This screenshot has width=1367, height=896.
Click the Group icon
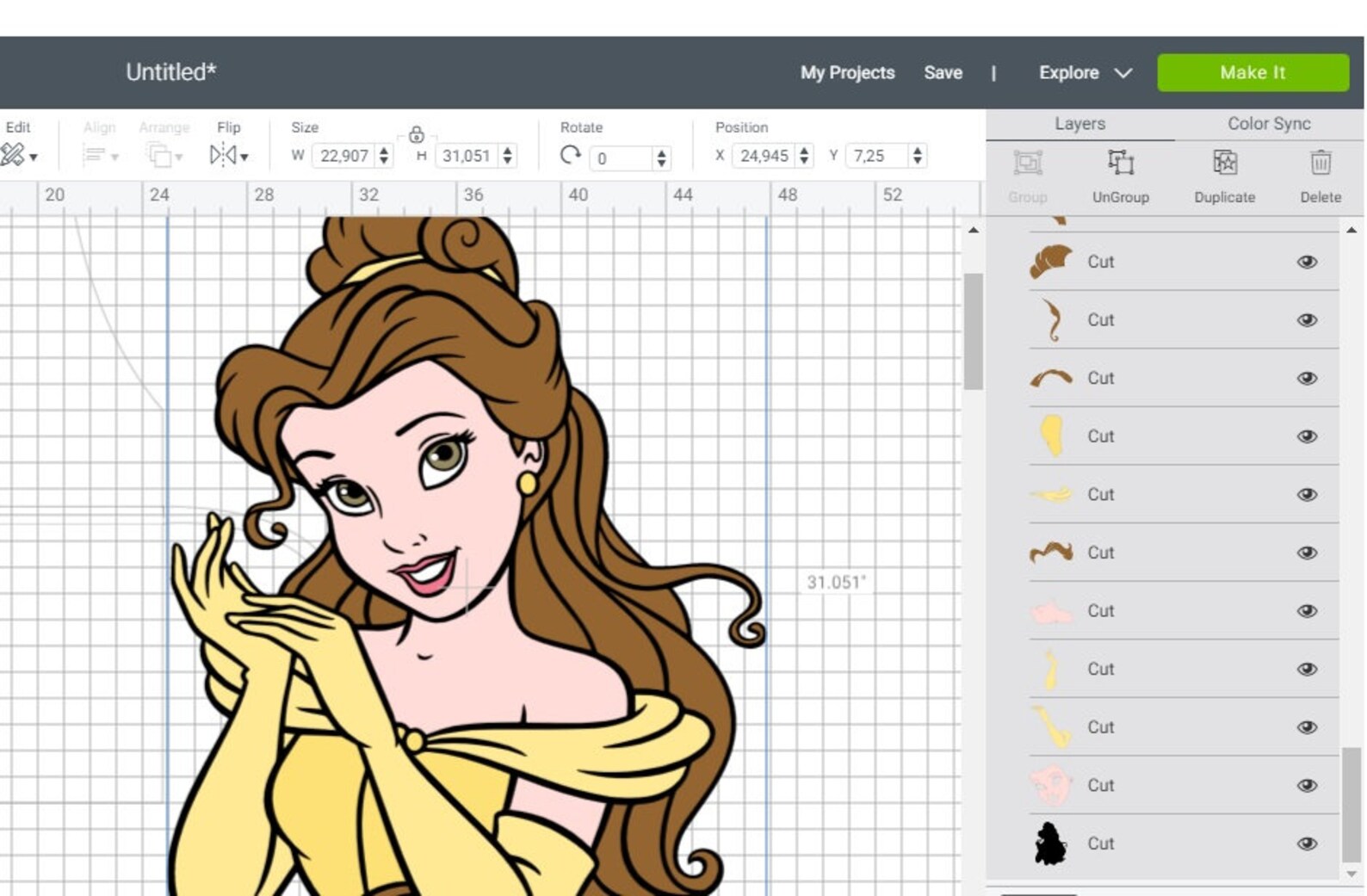pos(1027,163)
